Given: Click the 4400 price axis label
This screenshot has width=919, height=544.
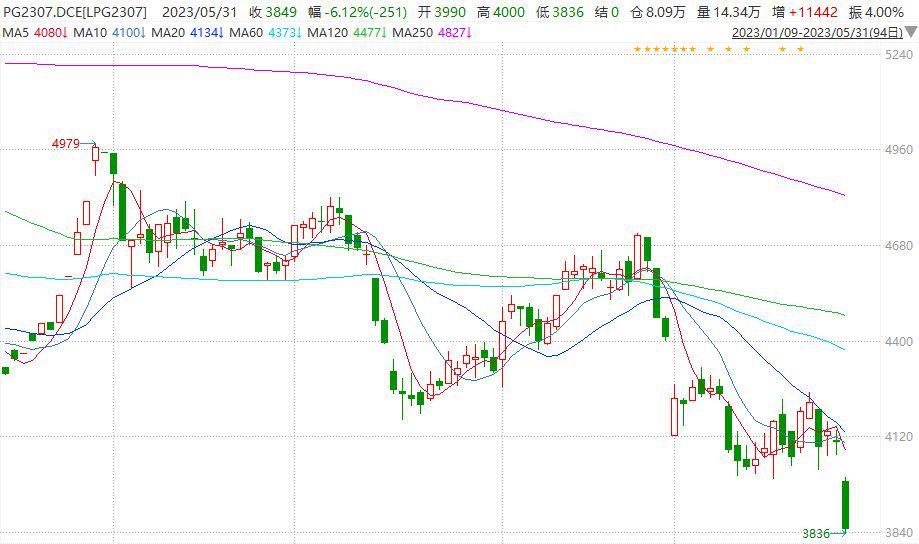Looking at the screenshot, I should [x=899, y=341].
